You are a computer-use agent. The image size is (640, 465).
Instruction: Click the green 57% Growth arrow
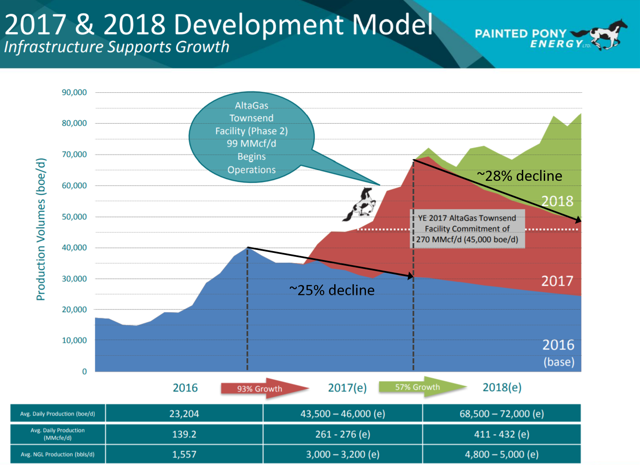[422, 387]
